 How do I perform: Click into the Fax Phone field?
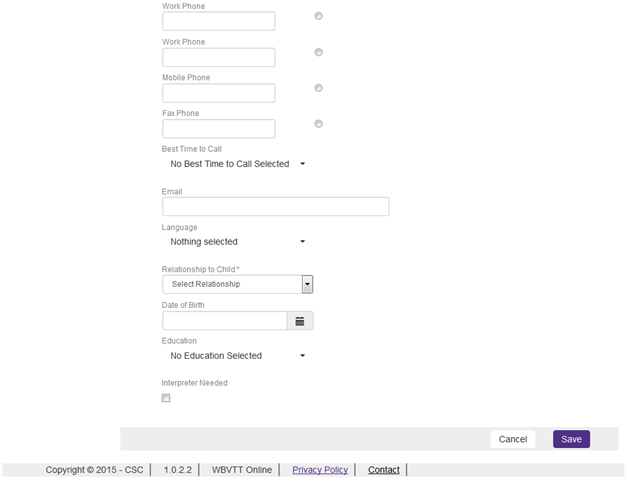219,129
